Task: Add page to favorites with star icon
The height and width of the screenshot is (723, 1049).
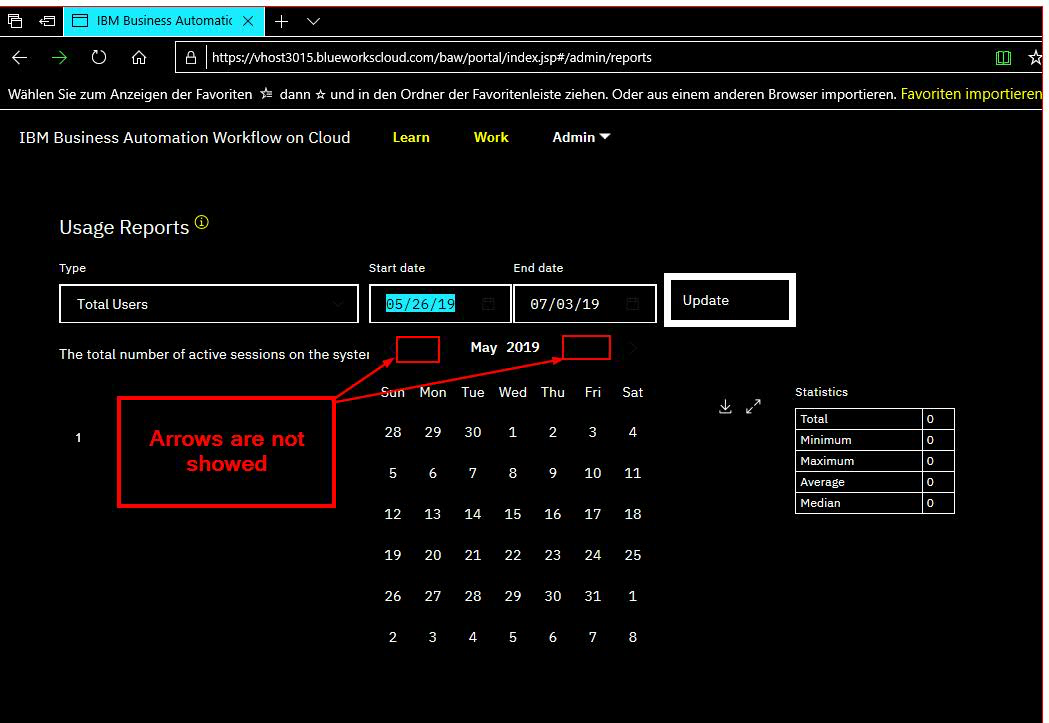Action: click(x=1035, y=58)
